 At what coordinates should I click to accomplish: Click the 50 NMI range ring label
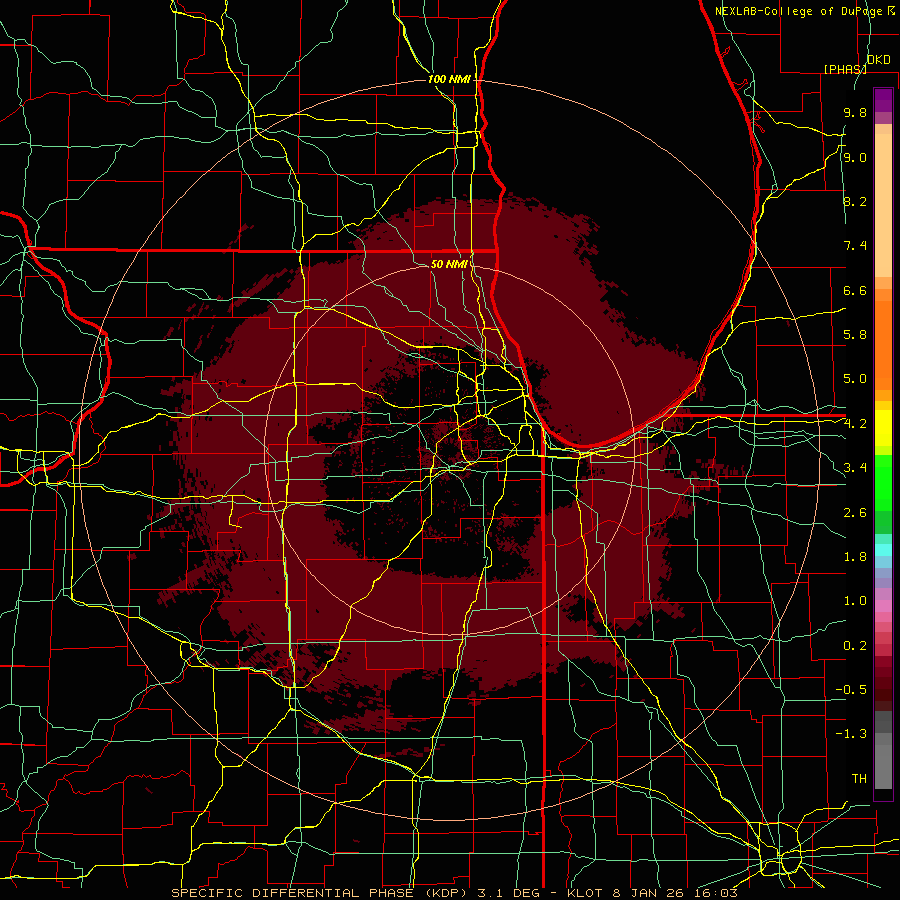point(449,264)
